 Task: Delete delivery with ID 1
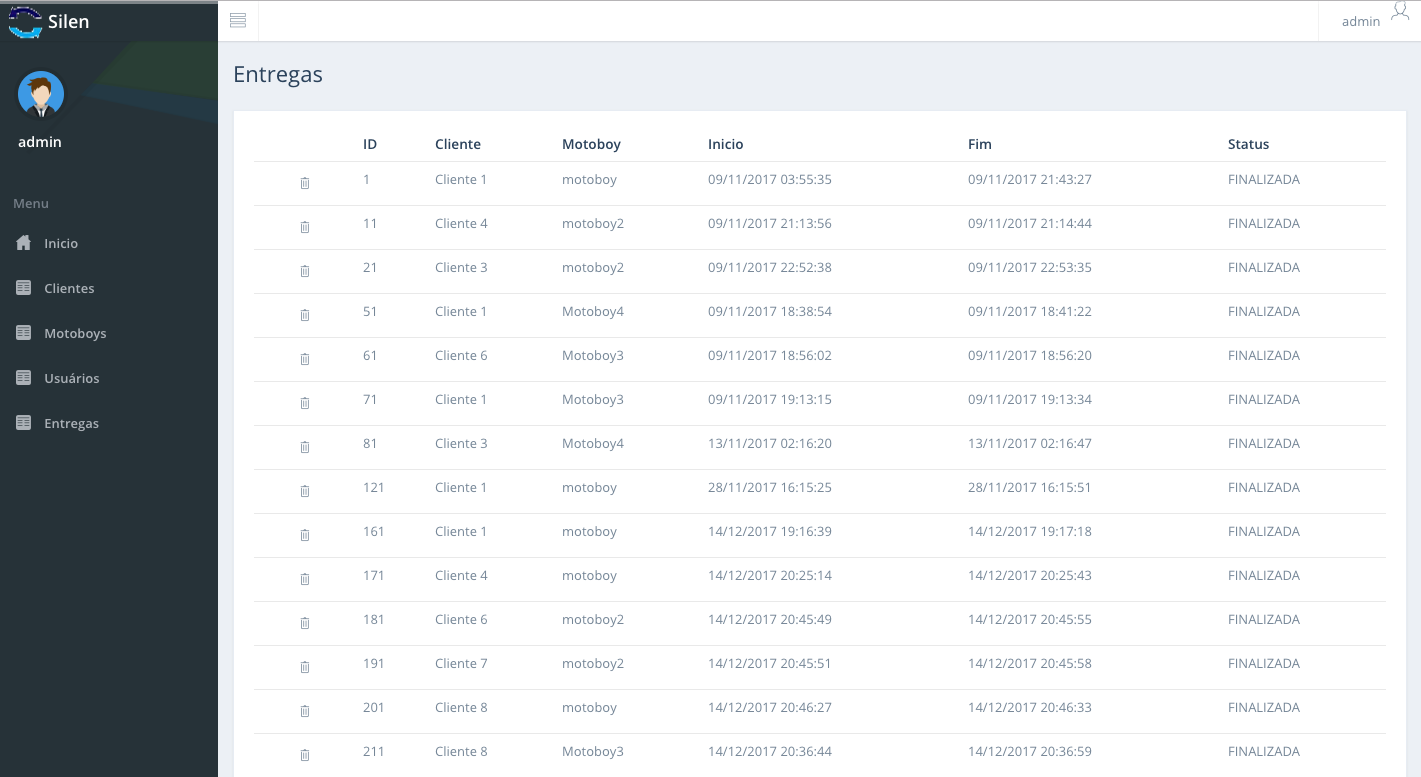point(305,183)
